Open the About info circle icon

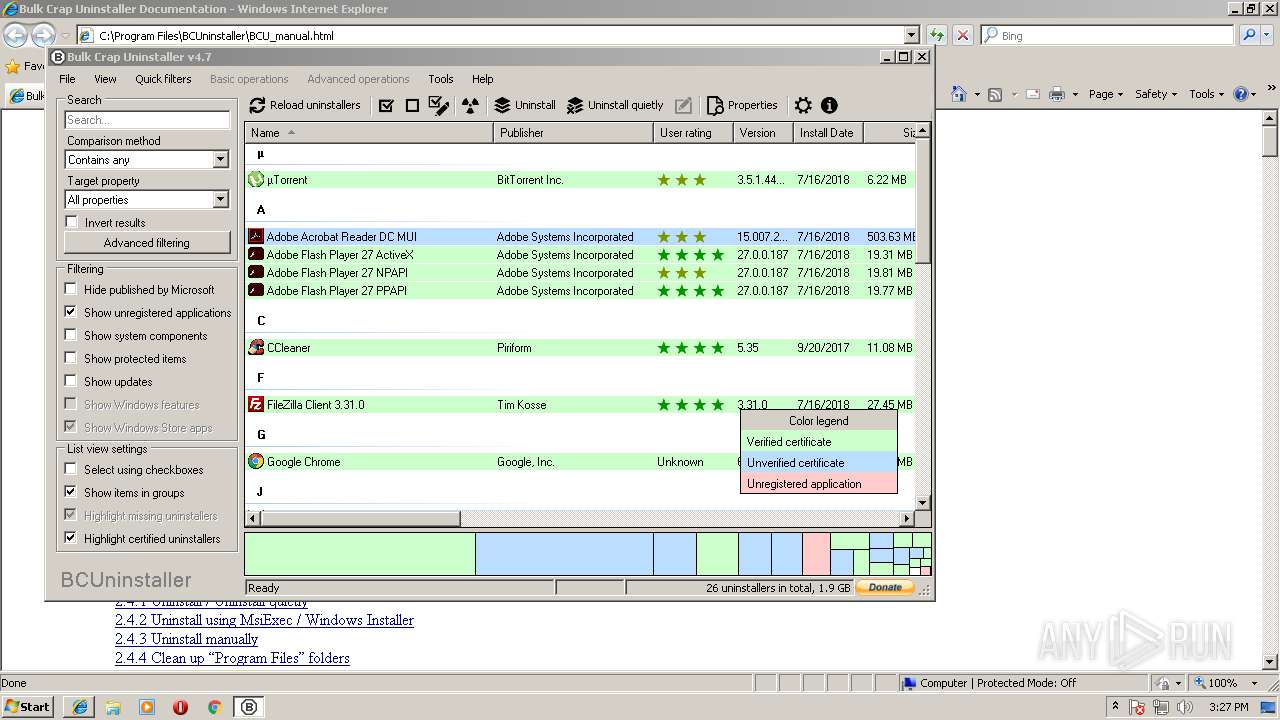(829, 105)
